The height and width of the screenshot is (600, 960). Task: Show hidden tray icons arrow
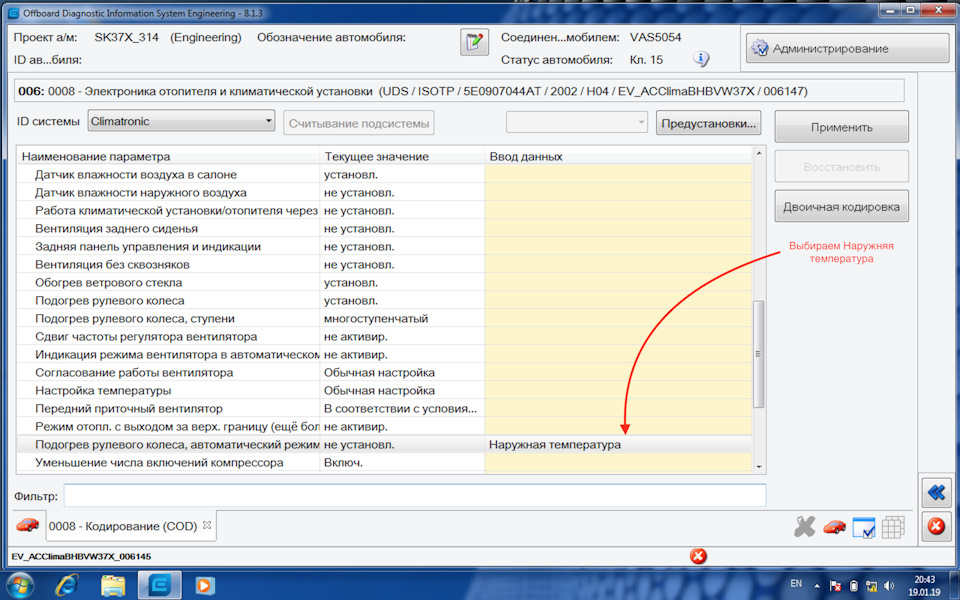tap(817, 586)
